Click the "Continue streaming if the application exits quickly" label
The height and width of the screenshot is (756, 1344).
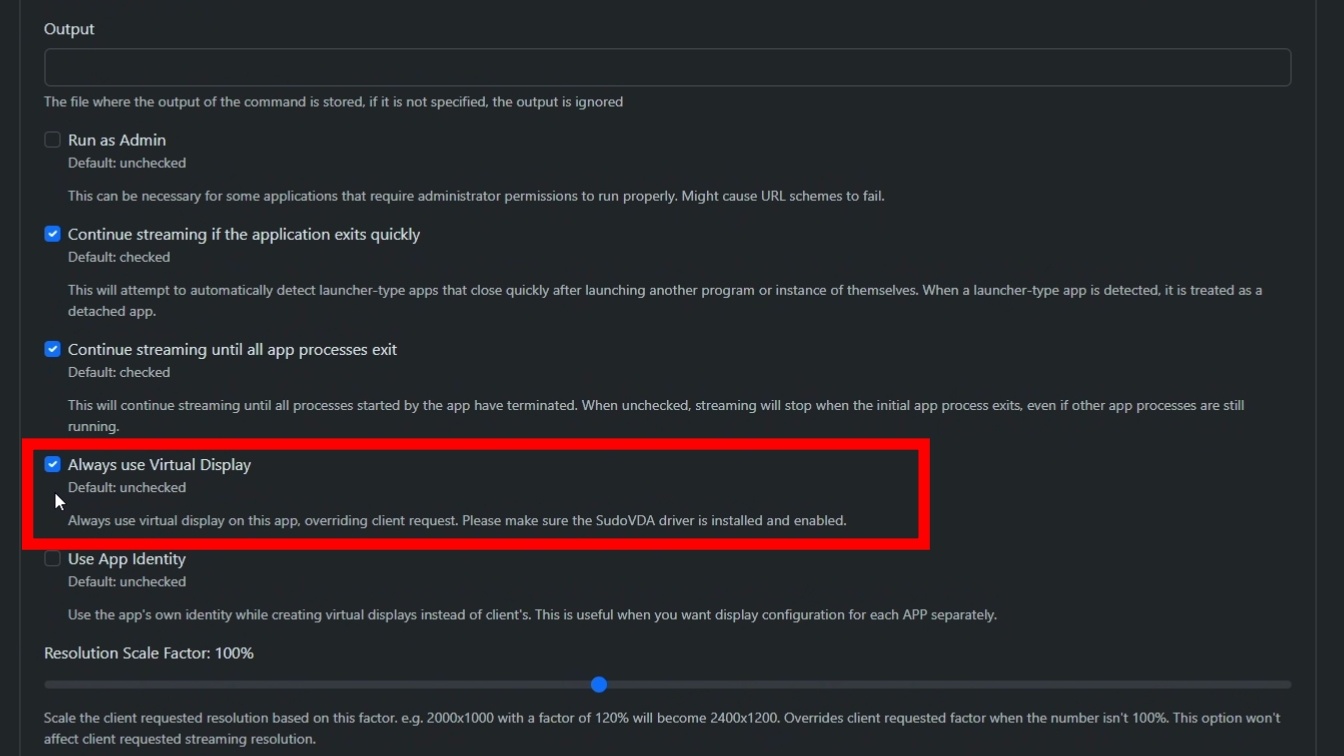[244, 234]
